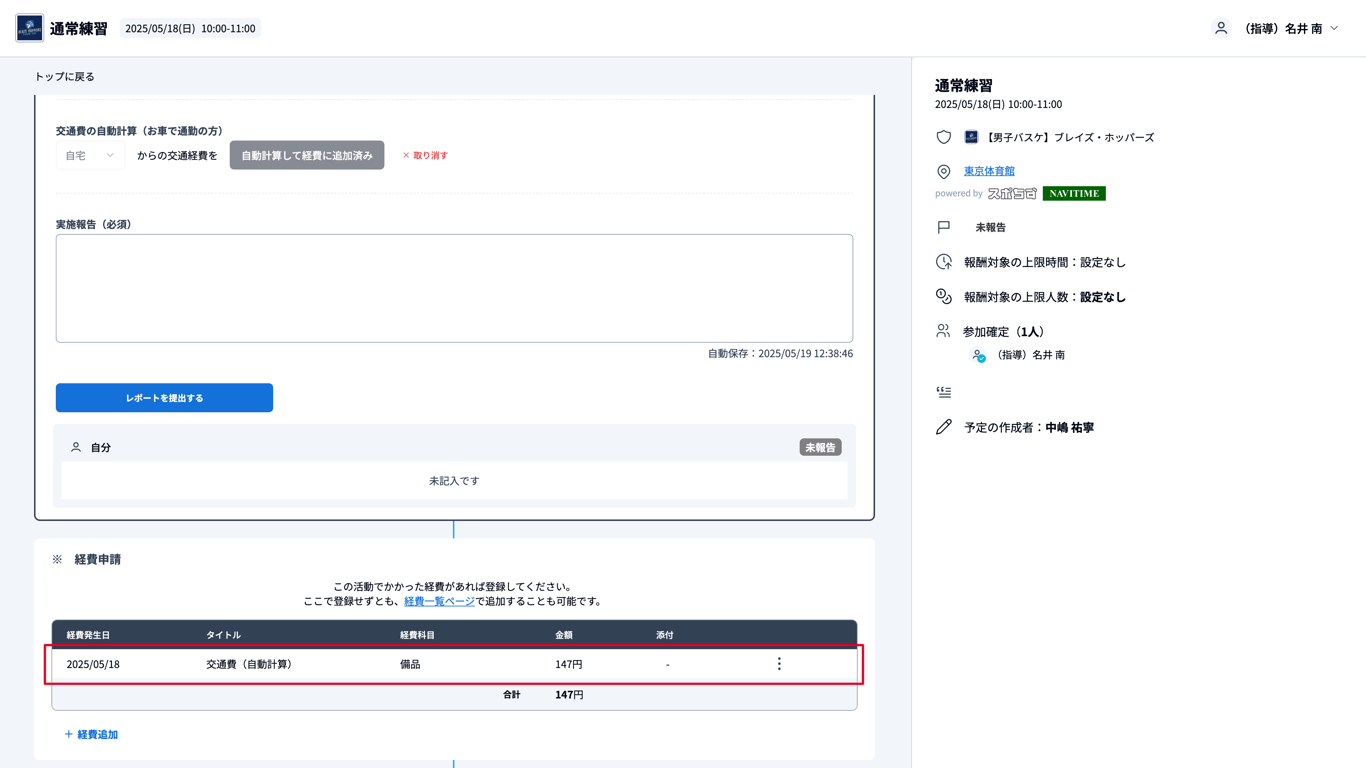Go back via トップに戻る

(x=64, y=77)
